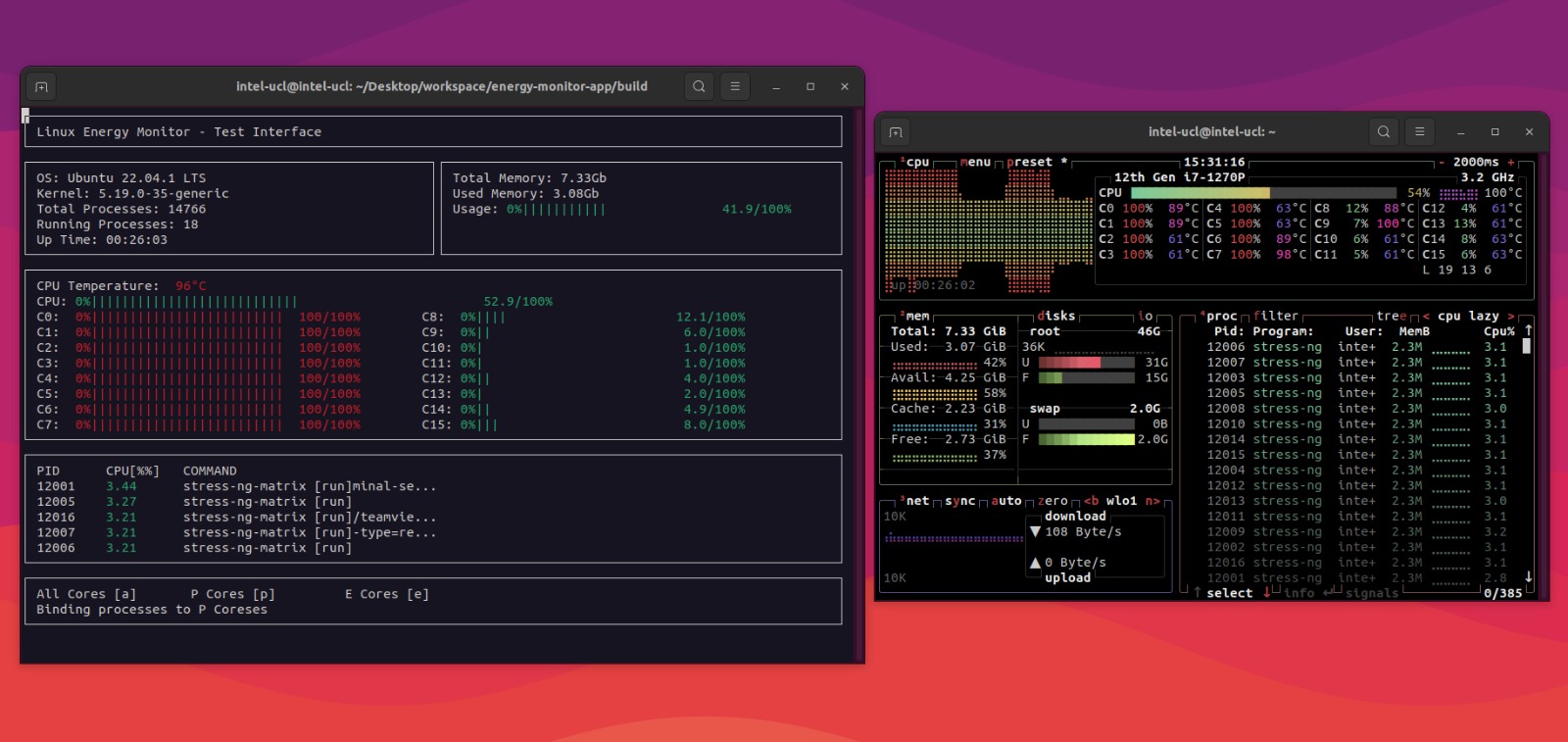1568x742 pixels.
Task: Open filter field in proc box
Action: 1276,317
